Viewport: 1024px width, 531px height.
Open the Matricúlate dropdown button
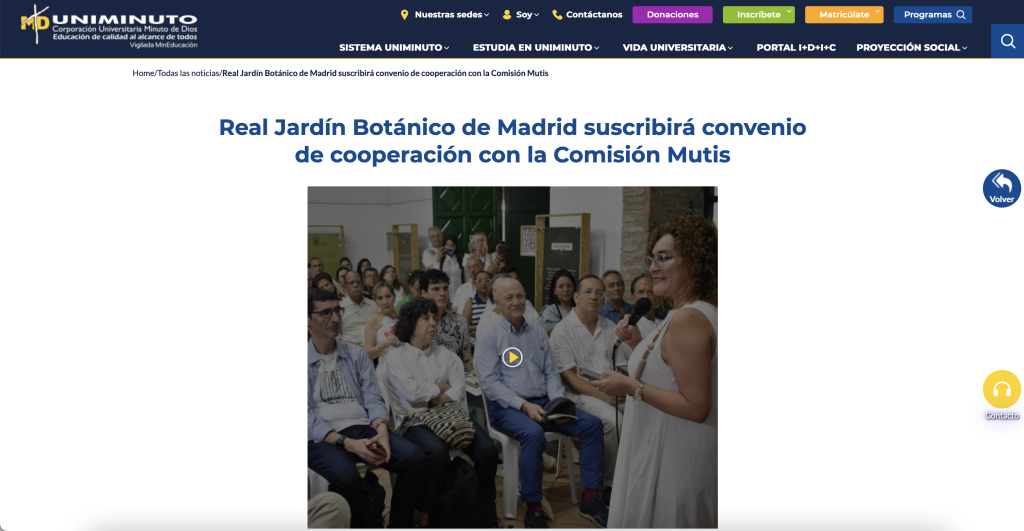(844, 14)
